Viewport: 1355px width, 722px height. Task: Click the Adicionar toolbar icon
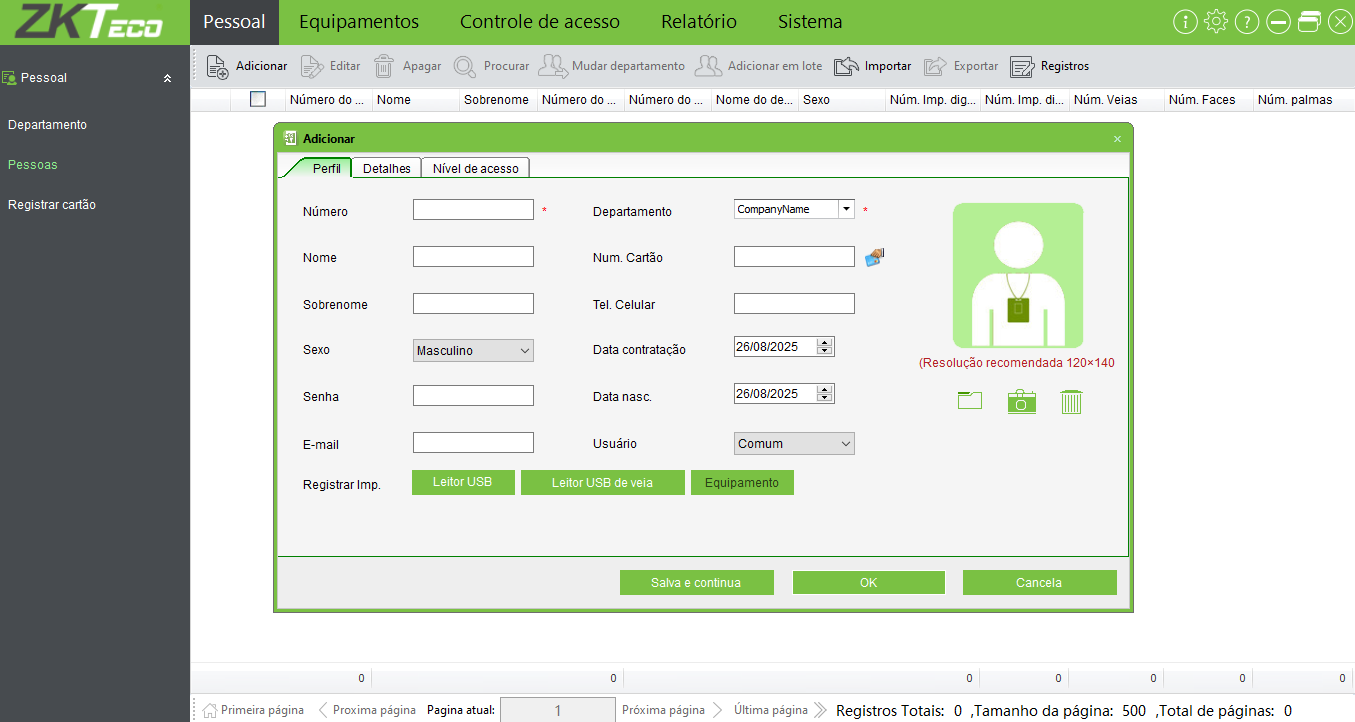pos(218,66)
